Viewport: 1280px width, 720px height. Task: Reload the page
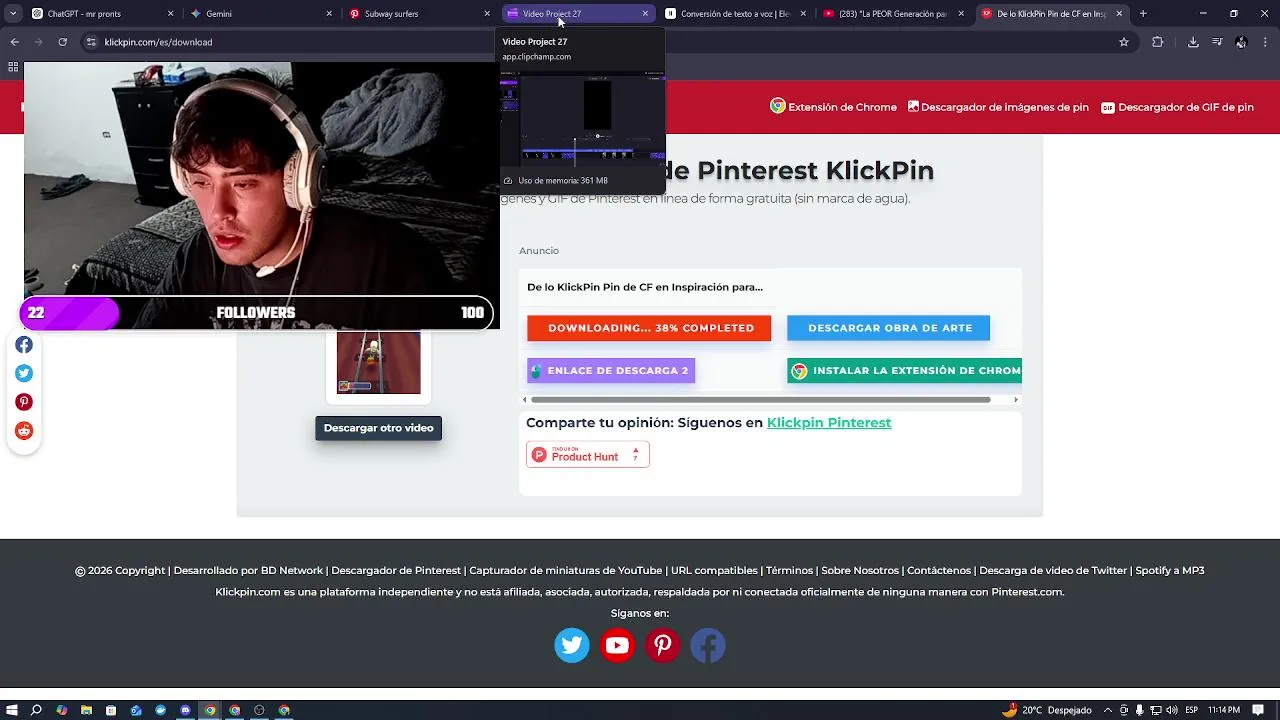[62, 42]
